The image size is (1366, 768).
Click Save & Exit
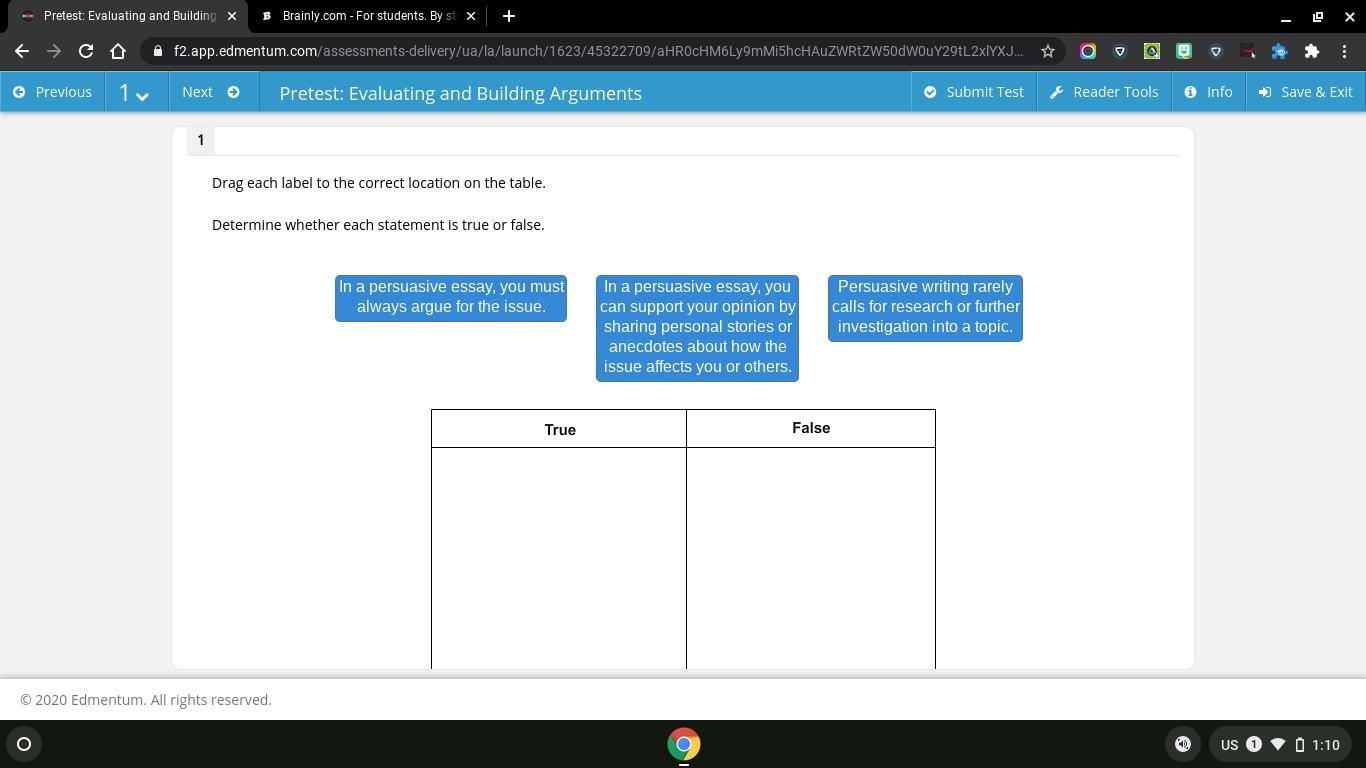click(1305, 92)
